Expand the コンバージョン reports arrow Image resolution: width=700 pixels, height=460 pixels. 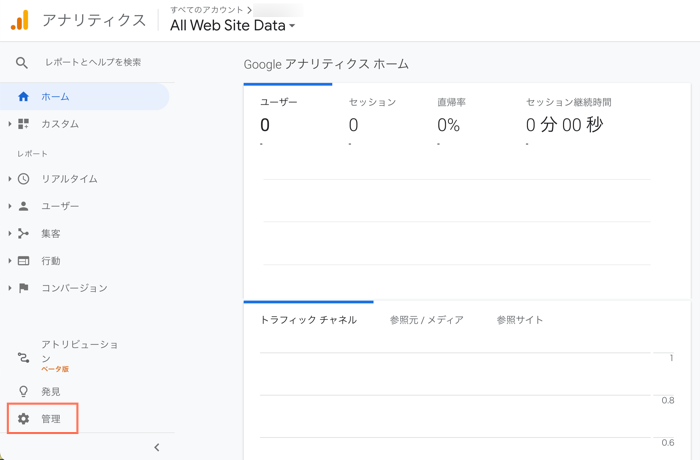[x=9, y=288]
